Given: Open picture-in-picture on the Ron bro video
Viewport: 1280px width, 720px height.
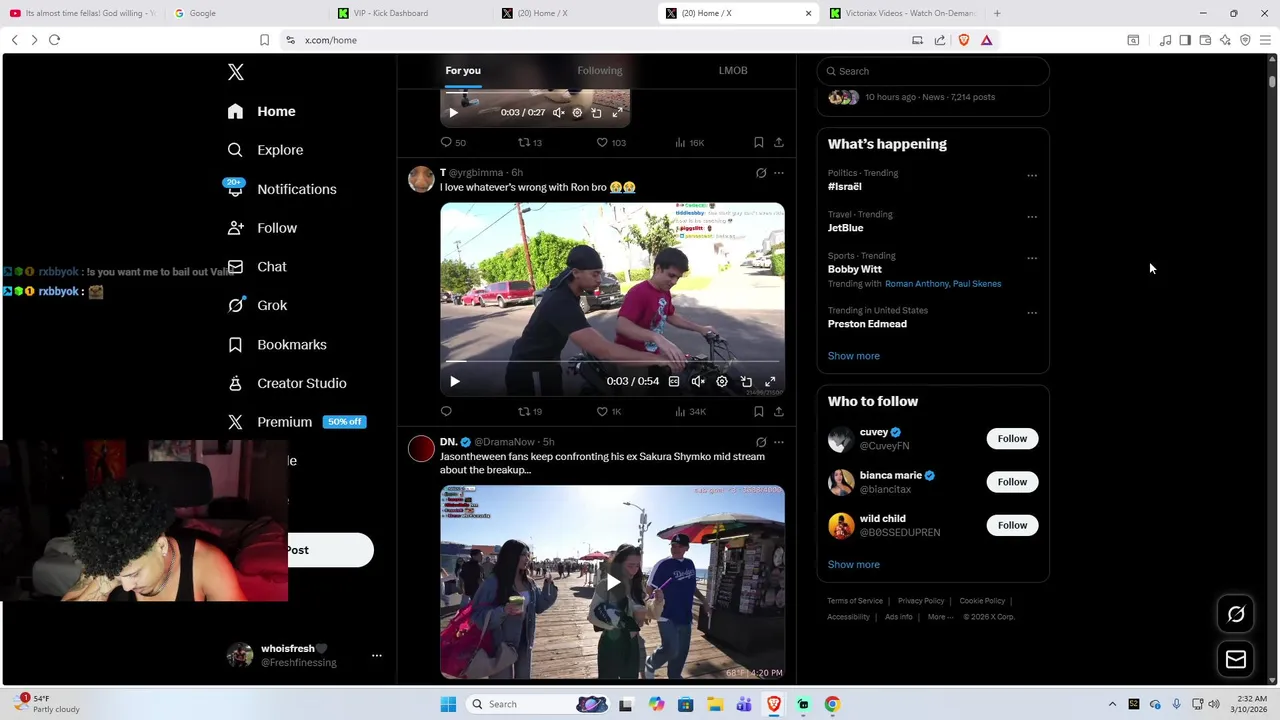Looking at the screenshot, I should tap(746, 381).
